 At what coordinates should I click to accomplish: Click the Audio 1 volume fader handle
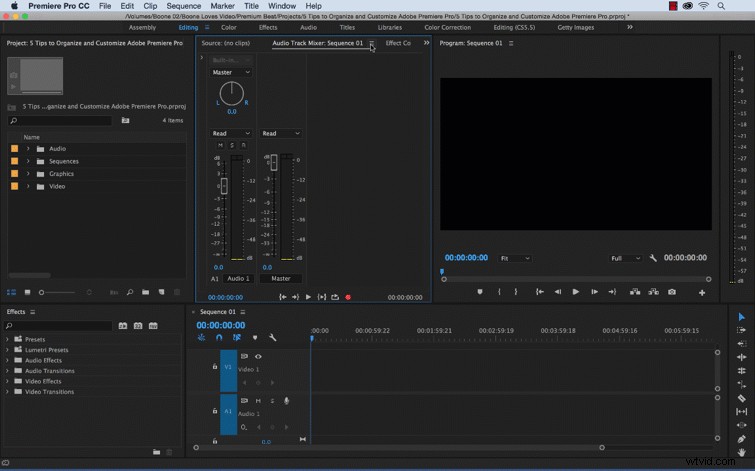pos(224,185)
